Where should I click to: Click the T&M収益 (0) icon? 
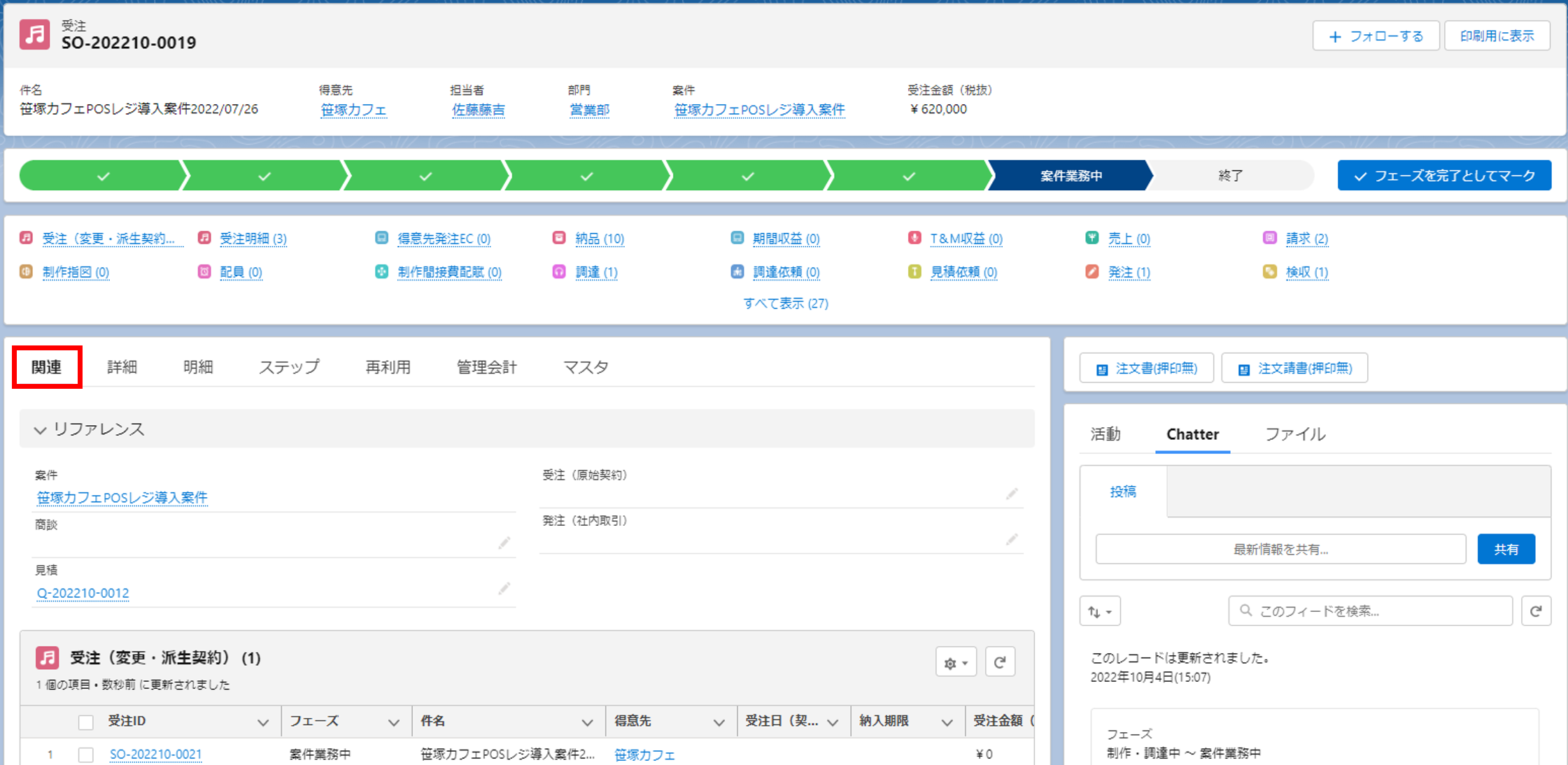[x=914, y=238]
